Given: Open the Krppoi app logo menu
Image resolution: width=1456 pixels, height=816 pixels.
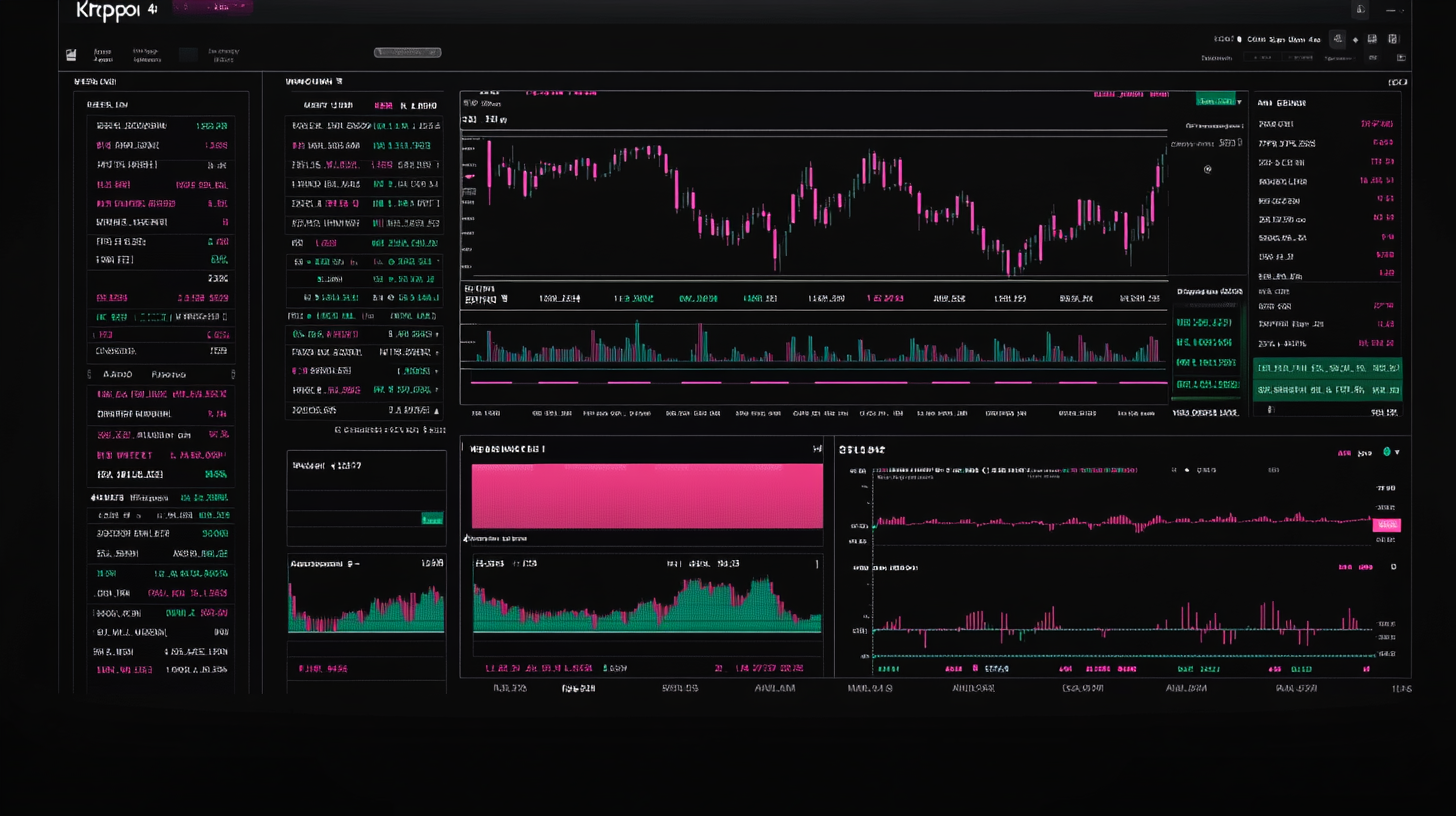Looking at the screenshot, I should [107, 12].
